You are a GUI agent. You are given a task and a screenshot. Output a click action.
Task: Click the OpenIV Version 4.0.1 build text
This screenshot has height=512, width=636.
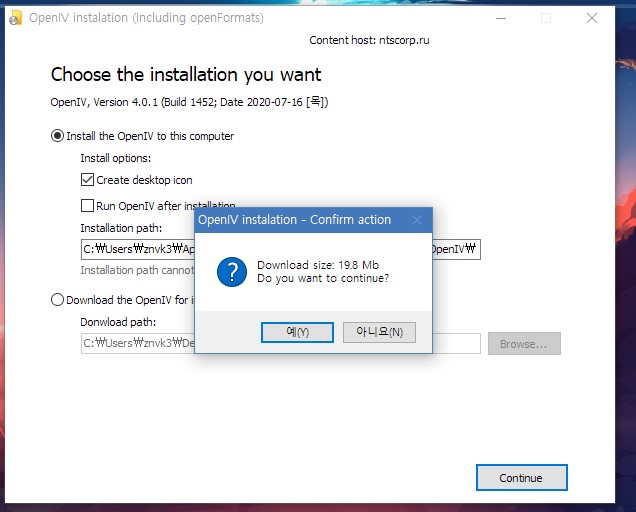coord(189,102)
